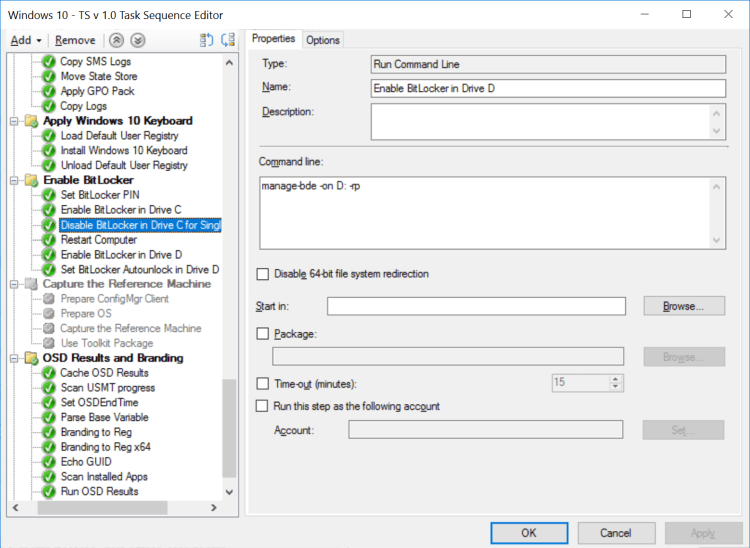The height and width of the screenshot is (548, 750).
Task: Click Browse button next to Start in
Action: [x=683, y=306]
